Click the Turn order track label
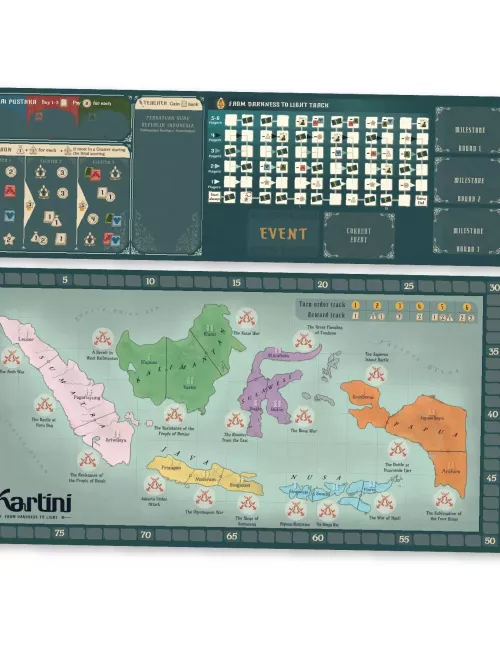Viewport: 500px width, 650px height. 322,304
